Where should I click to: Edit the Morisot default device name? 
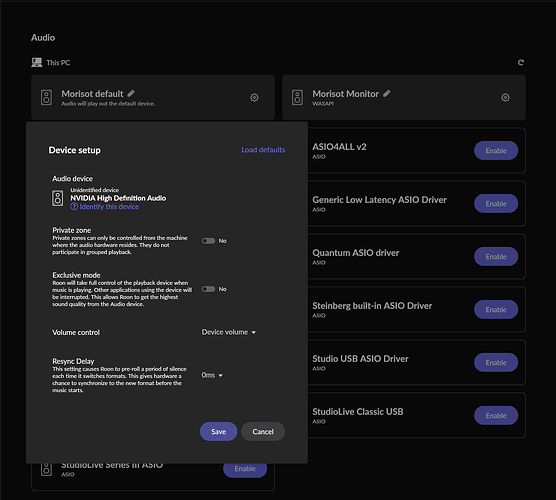131,94
